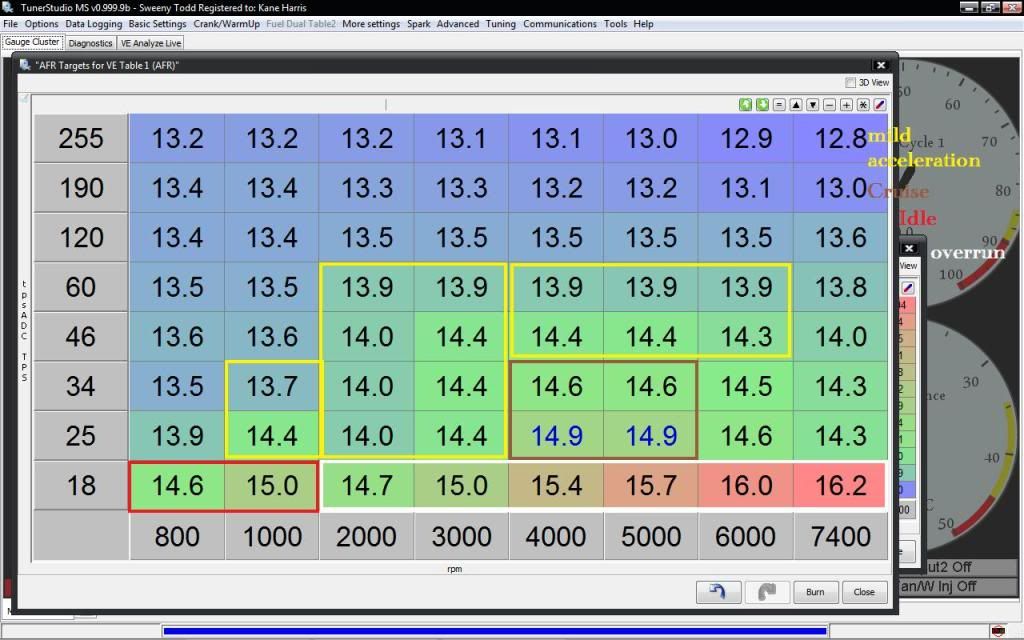The image size is (1024, 640).
Task: Click the undo arrow button
Action: (718, 592)
